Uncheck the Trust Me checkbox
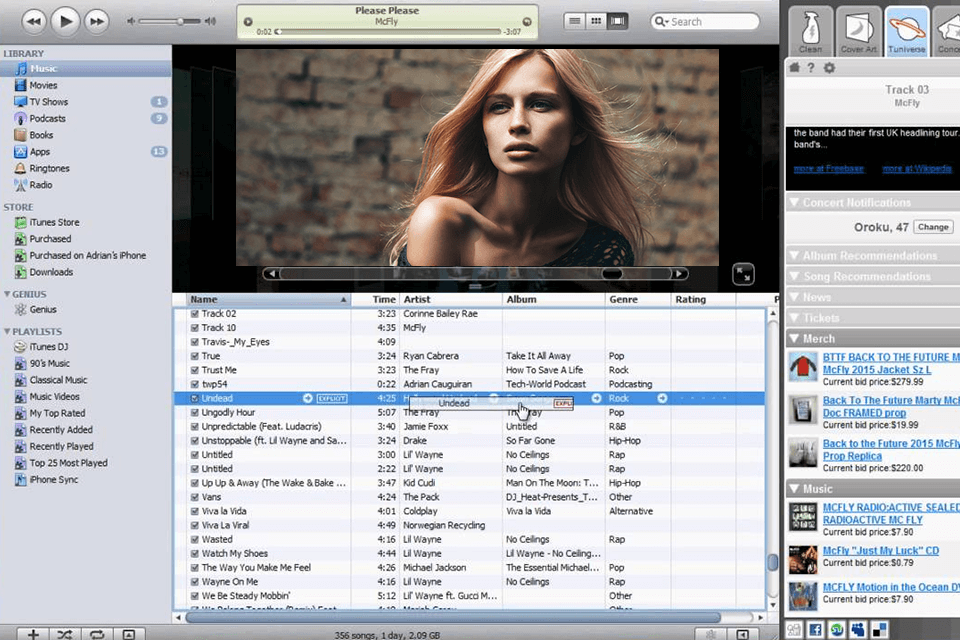The image size is (960, 640). (x=195, y=370)
